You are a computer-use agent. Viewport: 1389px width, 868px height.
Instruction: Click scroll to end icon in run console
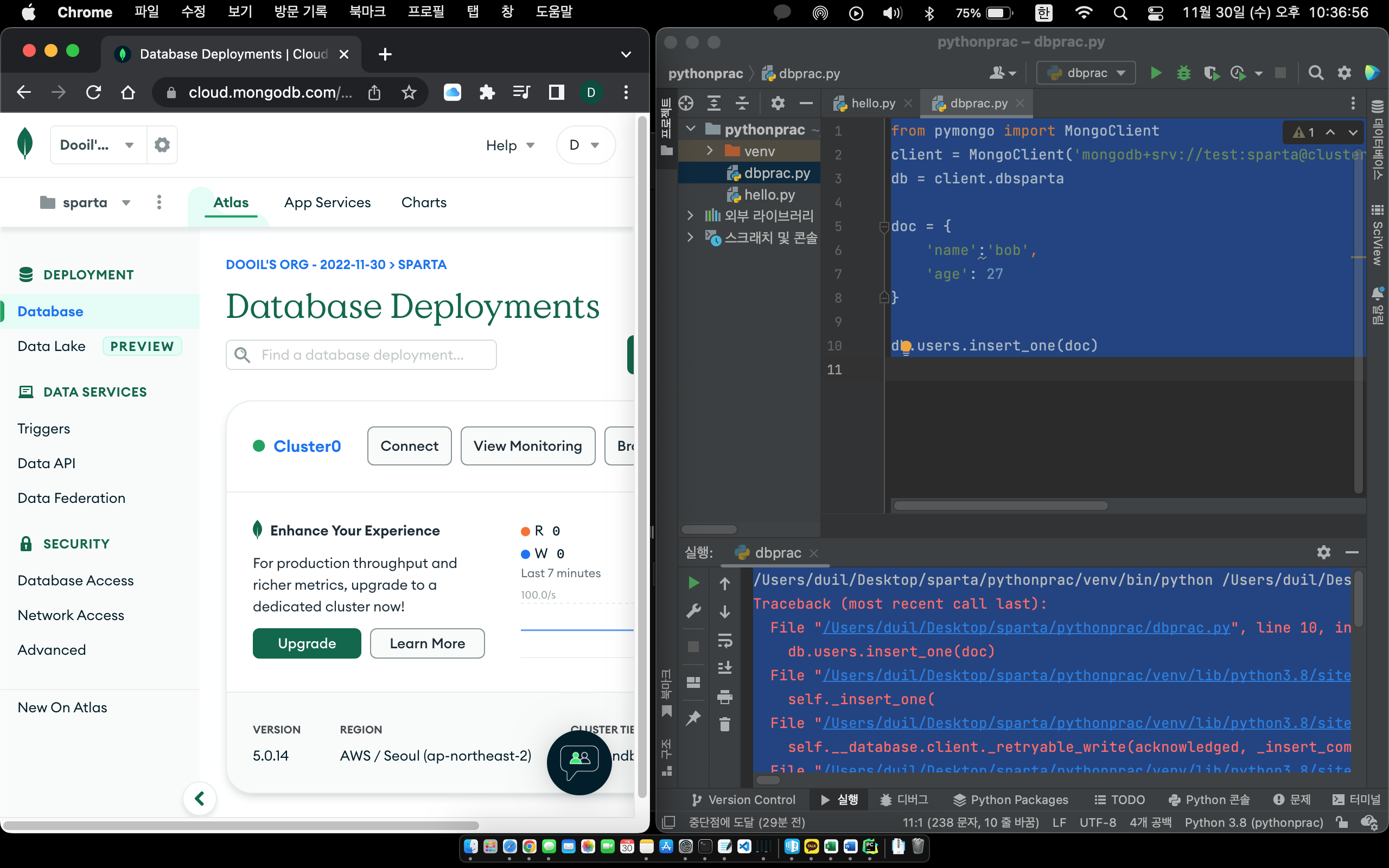point(724,668)
